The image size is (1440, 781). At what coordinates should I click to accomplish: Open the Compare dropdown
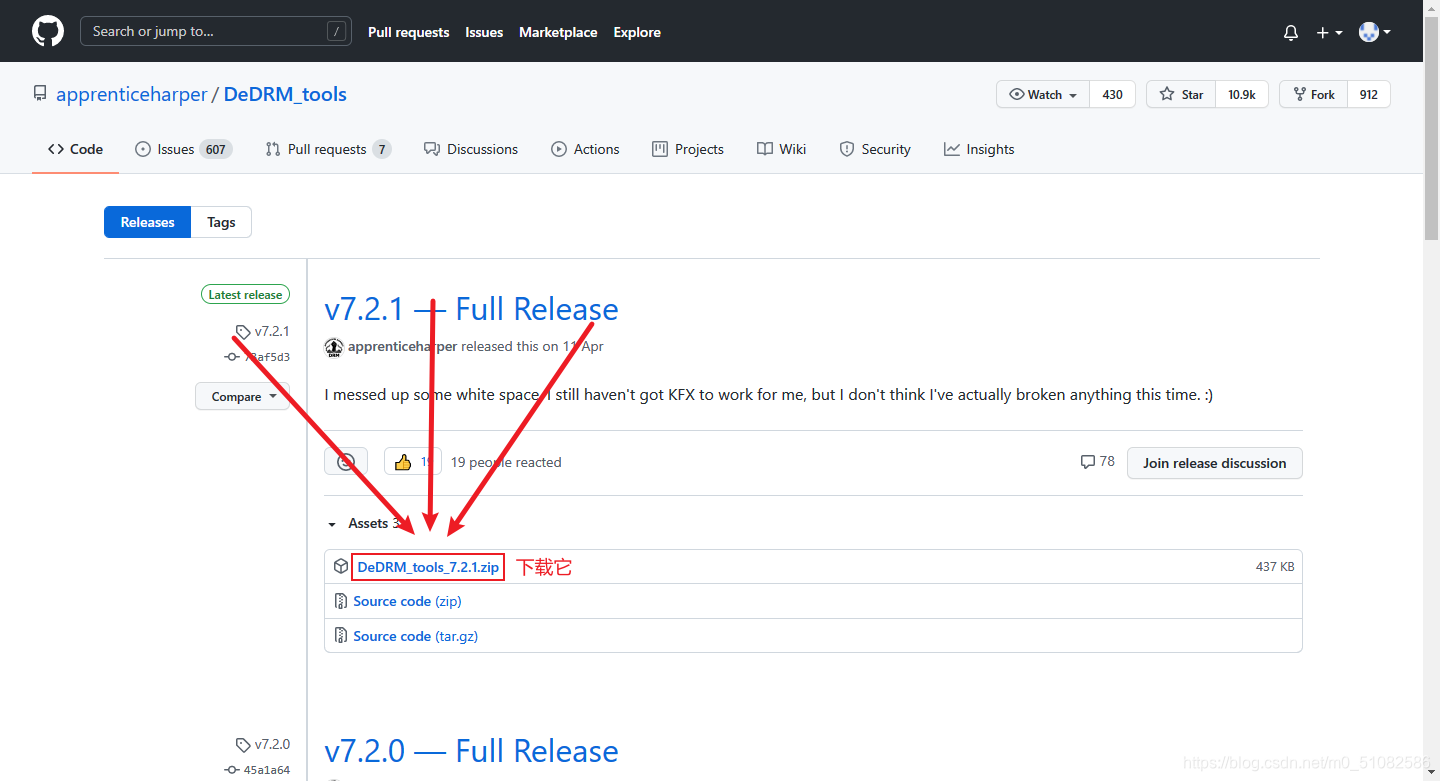coord(242,396)
